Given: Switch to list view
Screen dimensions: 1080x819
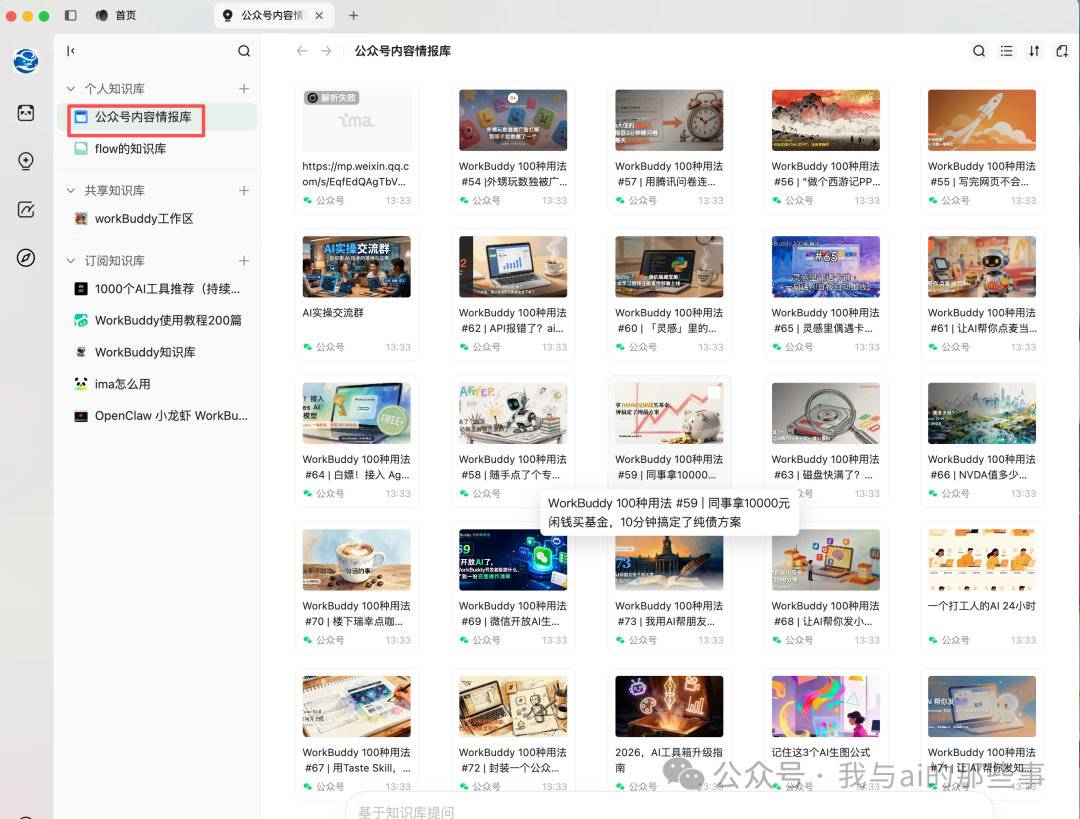Looking at the screenshot, I should pyautogui.click(x=1006, y=51).
